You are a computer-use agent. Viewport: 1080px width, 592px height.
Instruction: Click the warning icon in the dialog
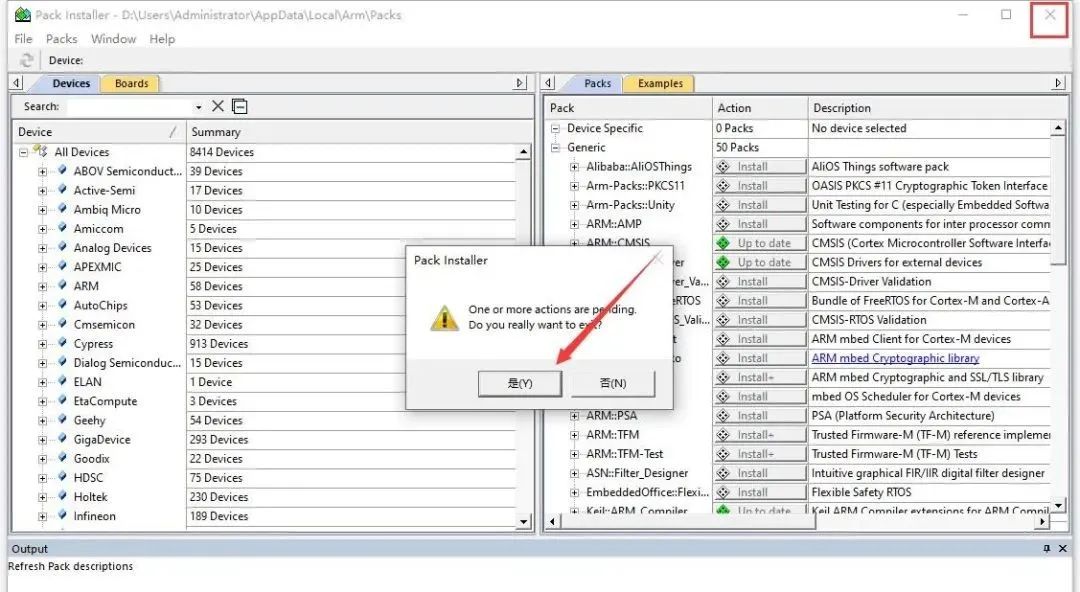(444, 318)
